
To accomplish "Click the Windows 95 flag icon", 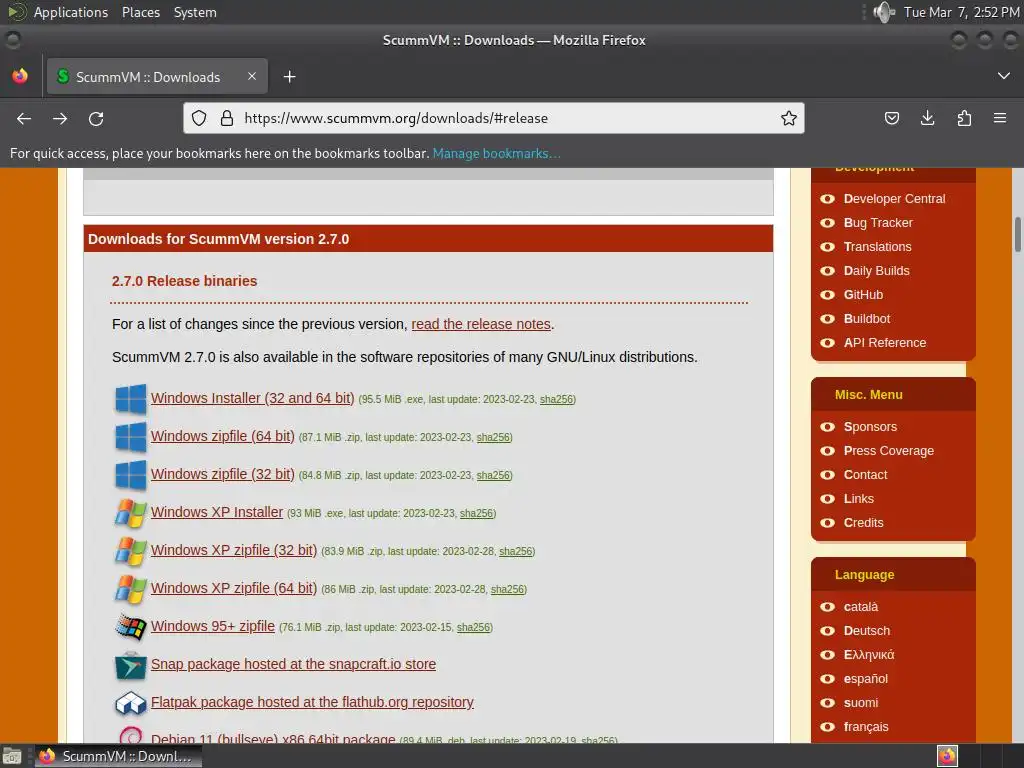I will click(131, 626).
